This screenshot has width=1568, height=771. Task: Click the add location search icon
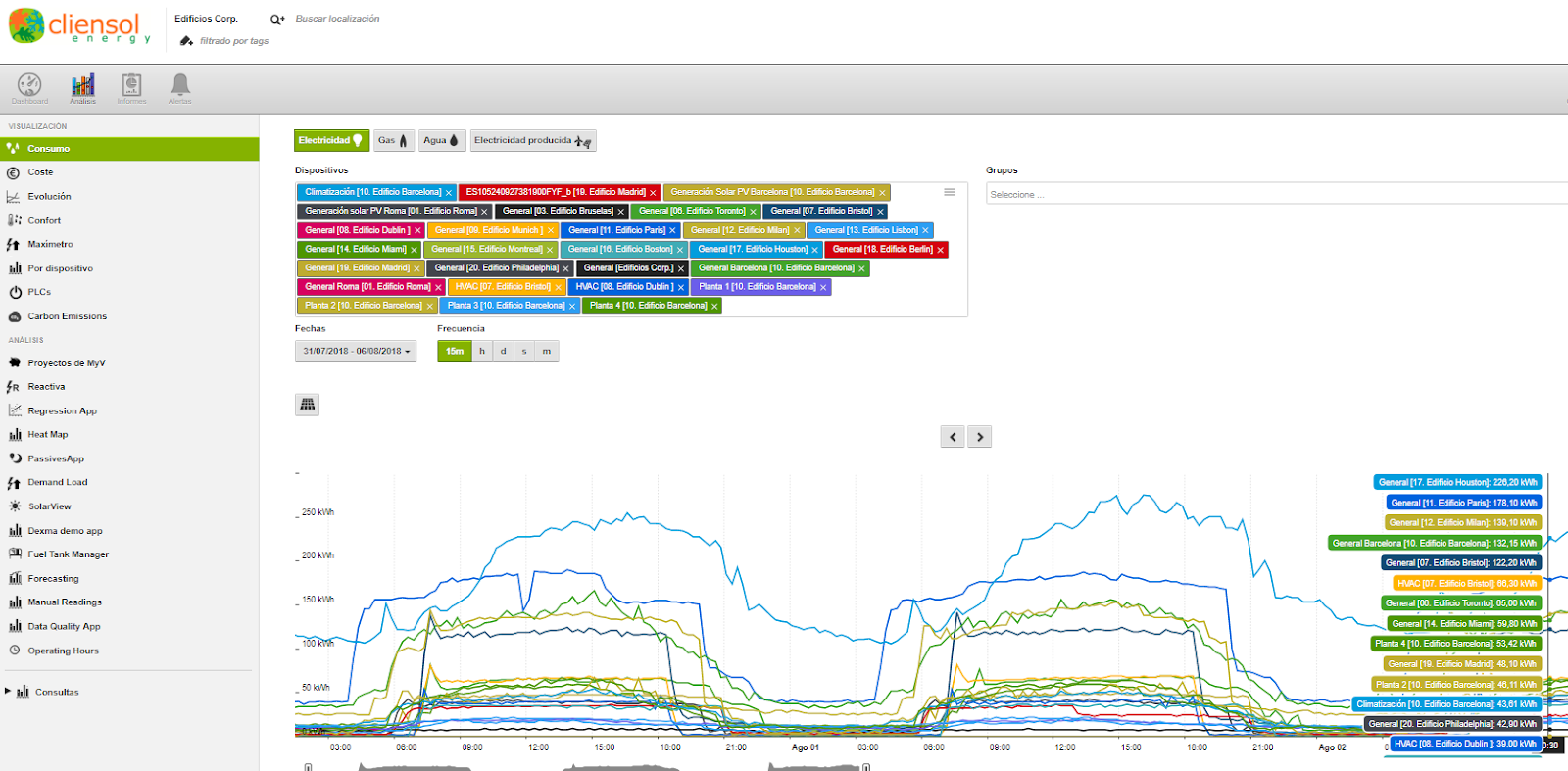(x=277, y=19)
